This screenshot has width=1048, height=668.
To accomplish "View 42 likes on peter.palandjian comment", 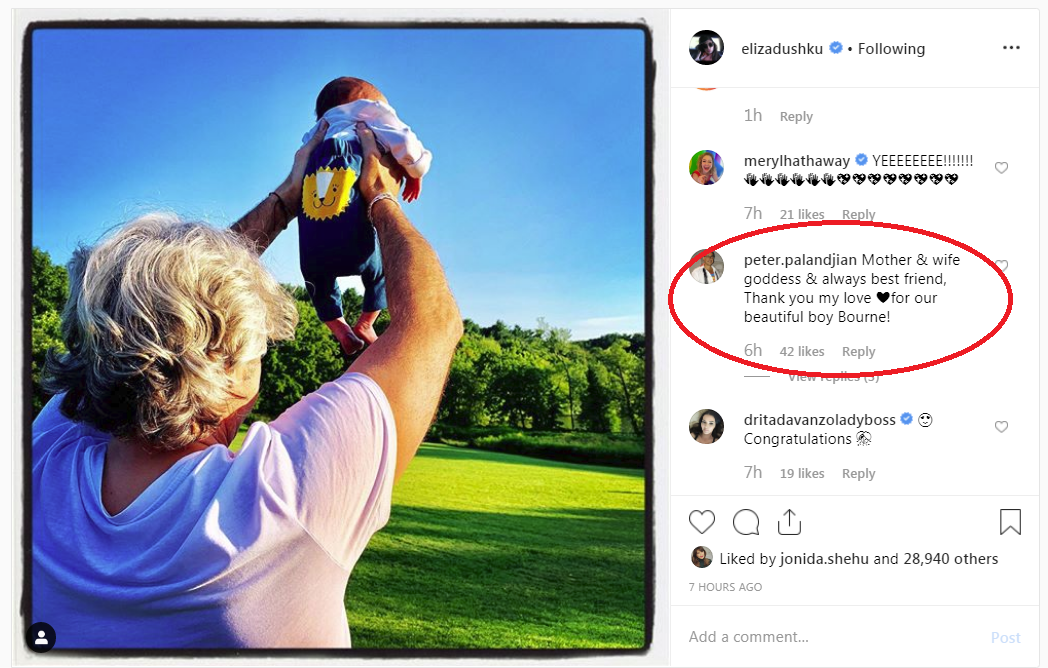I will [x=802, y=352].
